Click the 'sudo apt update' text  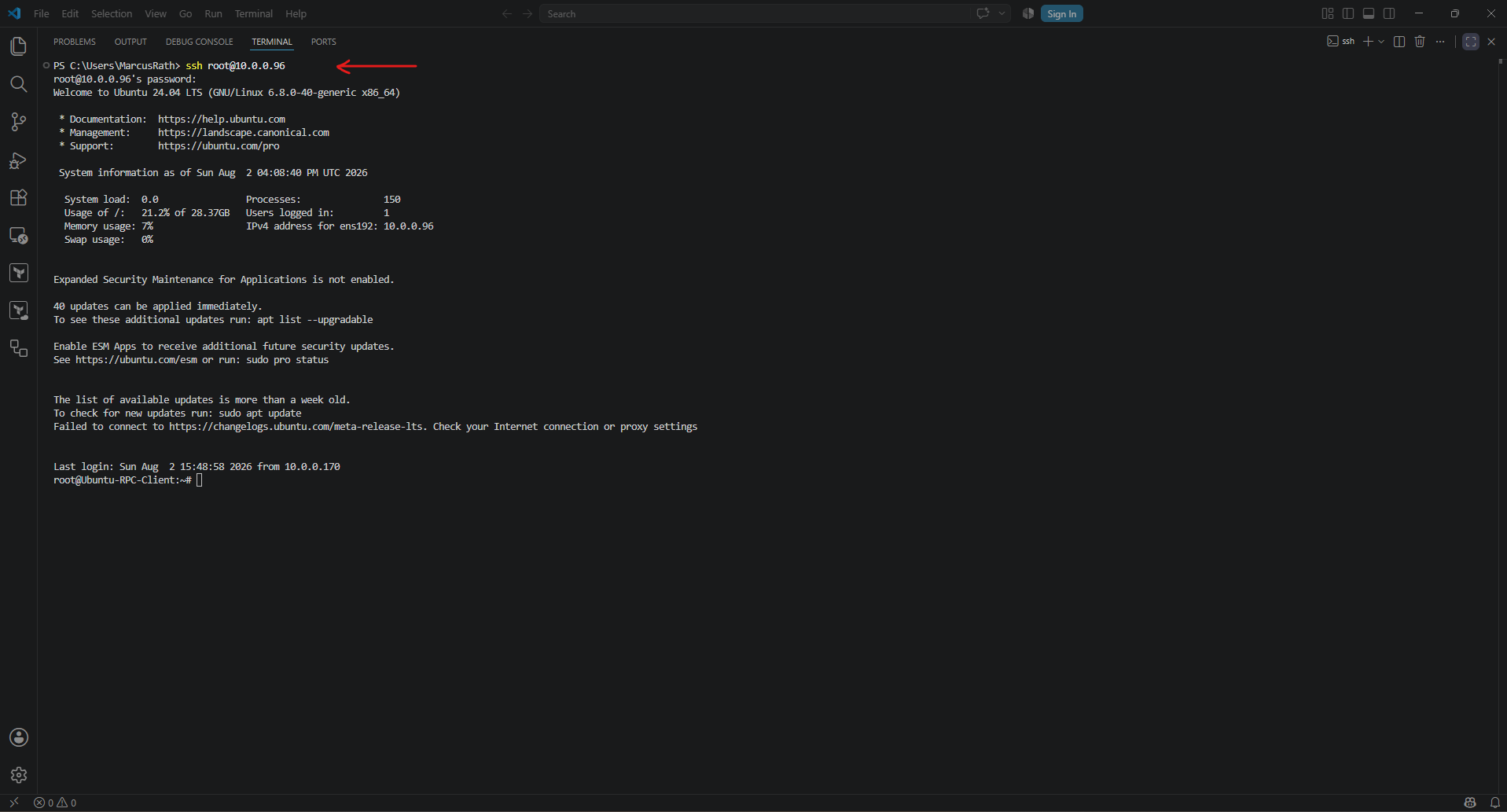click(x=260, y=413)
